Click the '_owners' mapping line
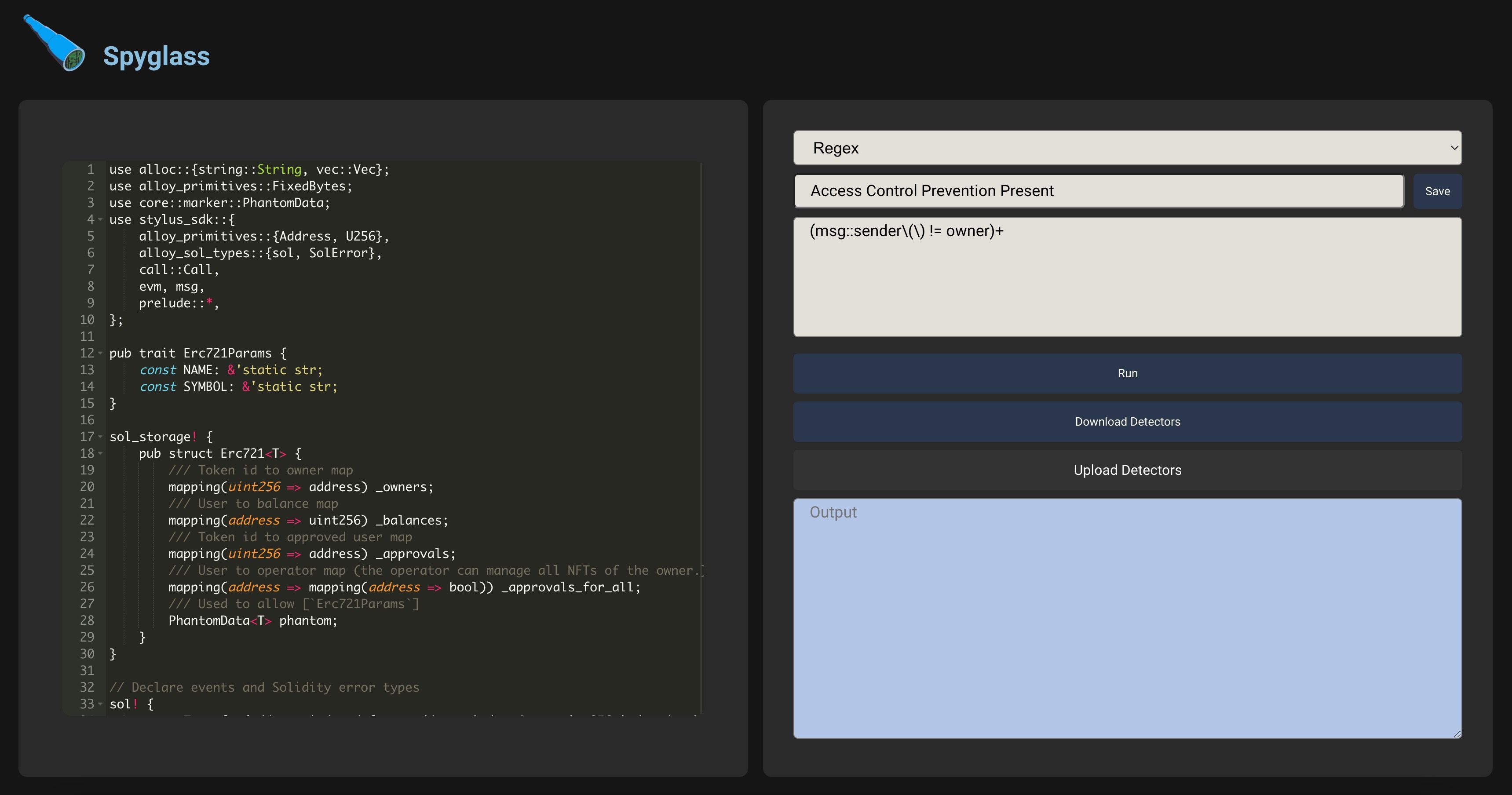1512x795 pixels. pos(300,487)
